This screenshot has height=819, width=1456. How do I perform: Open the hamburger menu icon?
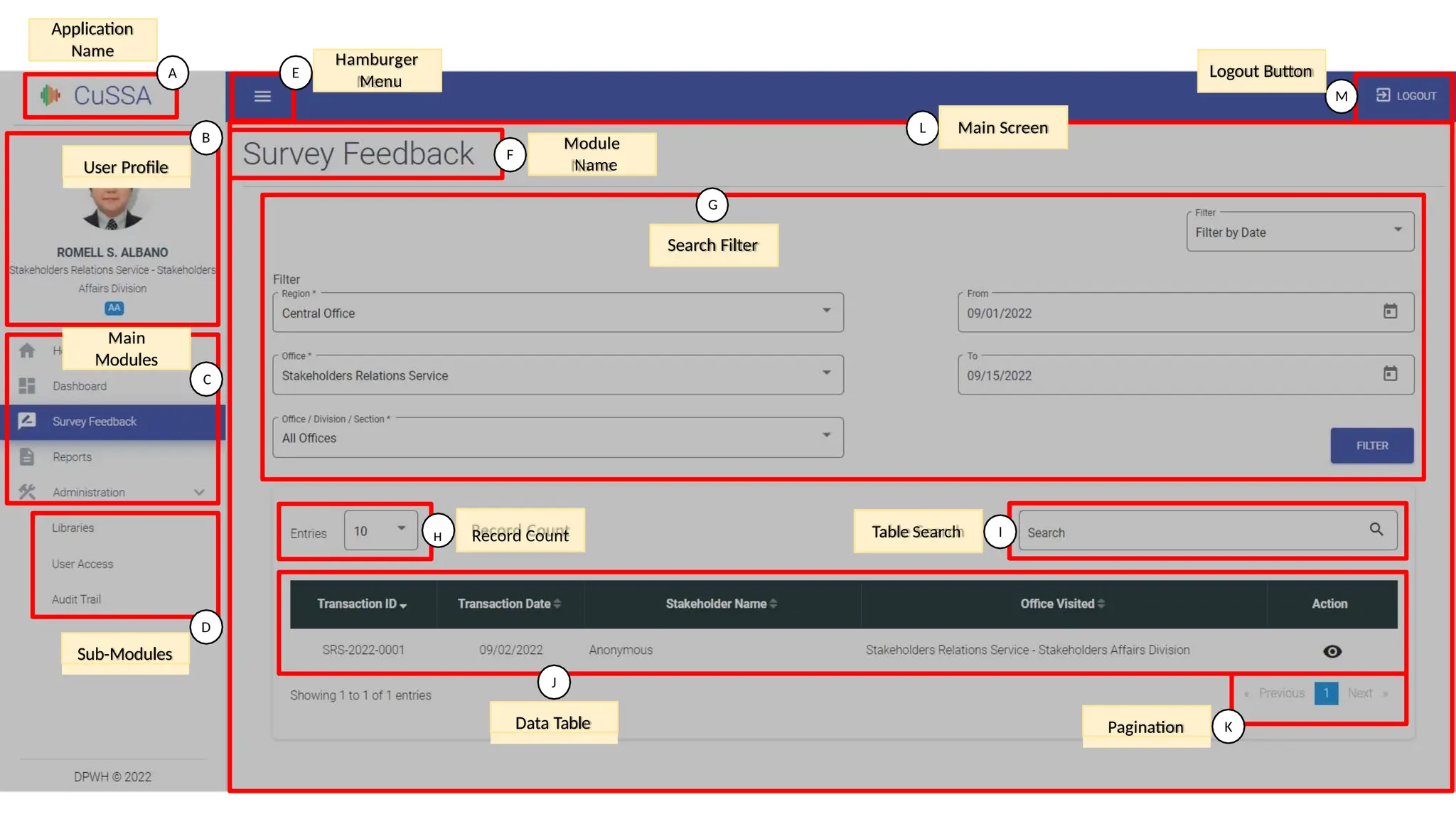click(x=262, y=96)
